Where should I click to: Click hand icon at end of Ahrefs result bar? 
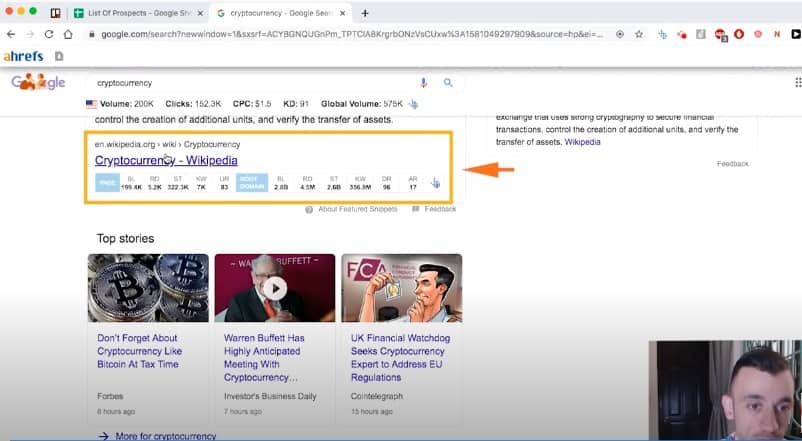[435, 183]
